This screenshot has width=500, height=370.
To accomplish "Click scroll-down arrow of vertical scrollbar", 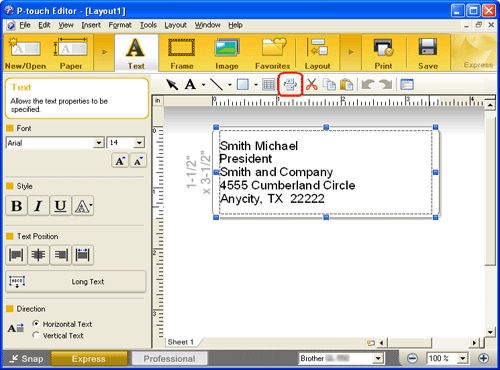I will pos(490,332).
